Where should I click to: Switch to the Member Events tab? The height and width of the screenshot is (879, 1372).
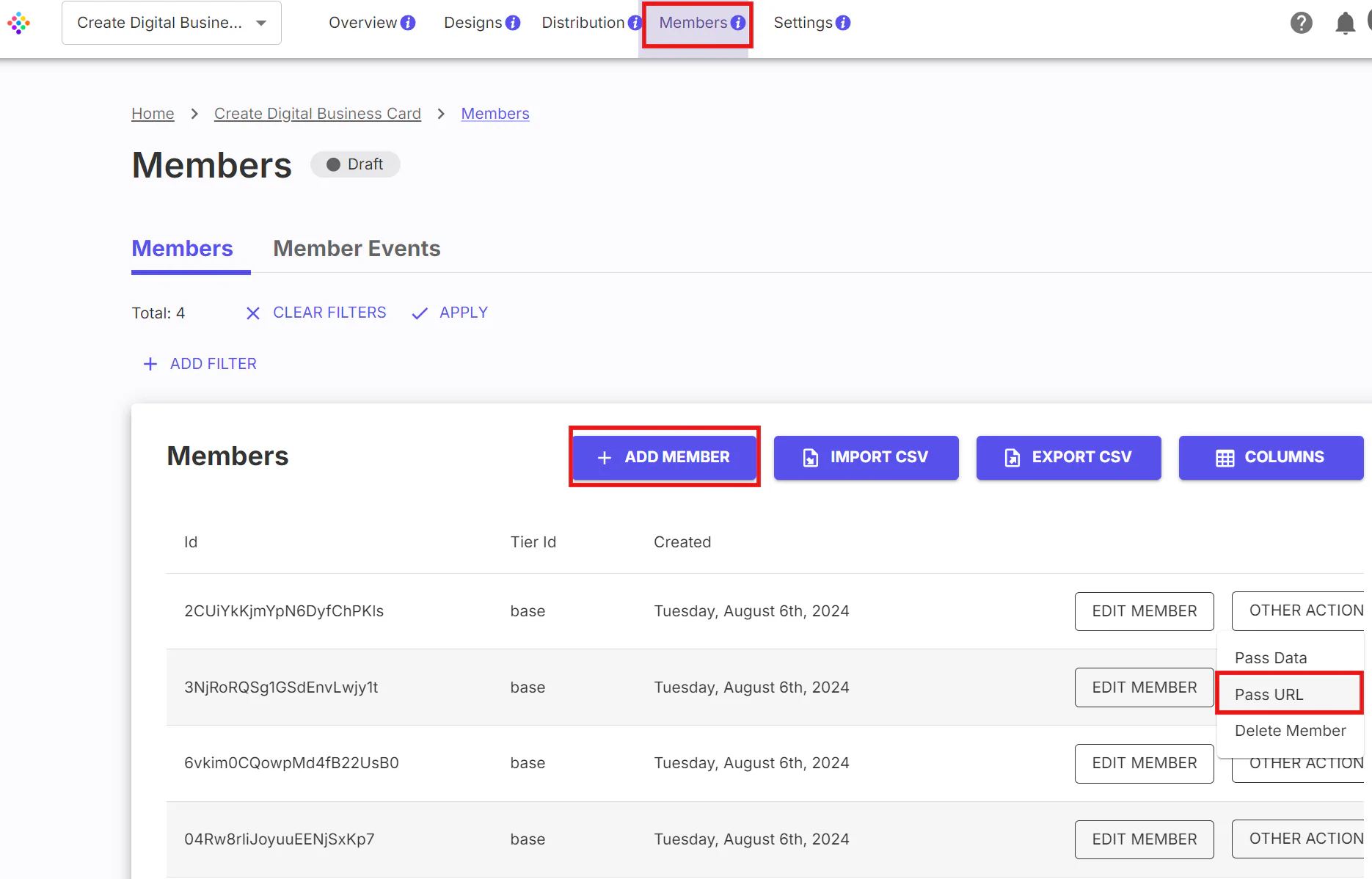click(357, 249)
